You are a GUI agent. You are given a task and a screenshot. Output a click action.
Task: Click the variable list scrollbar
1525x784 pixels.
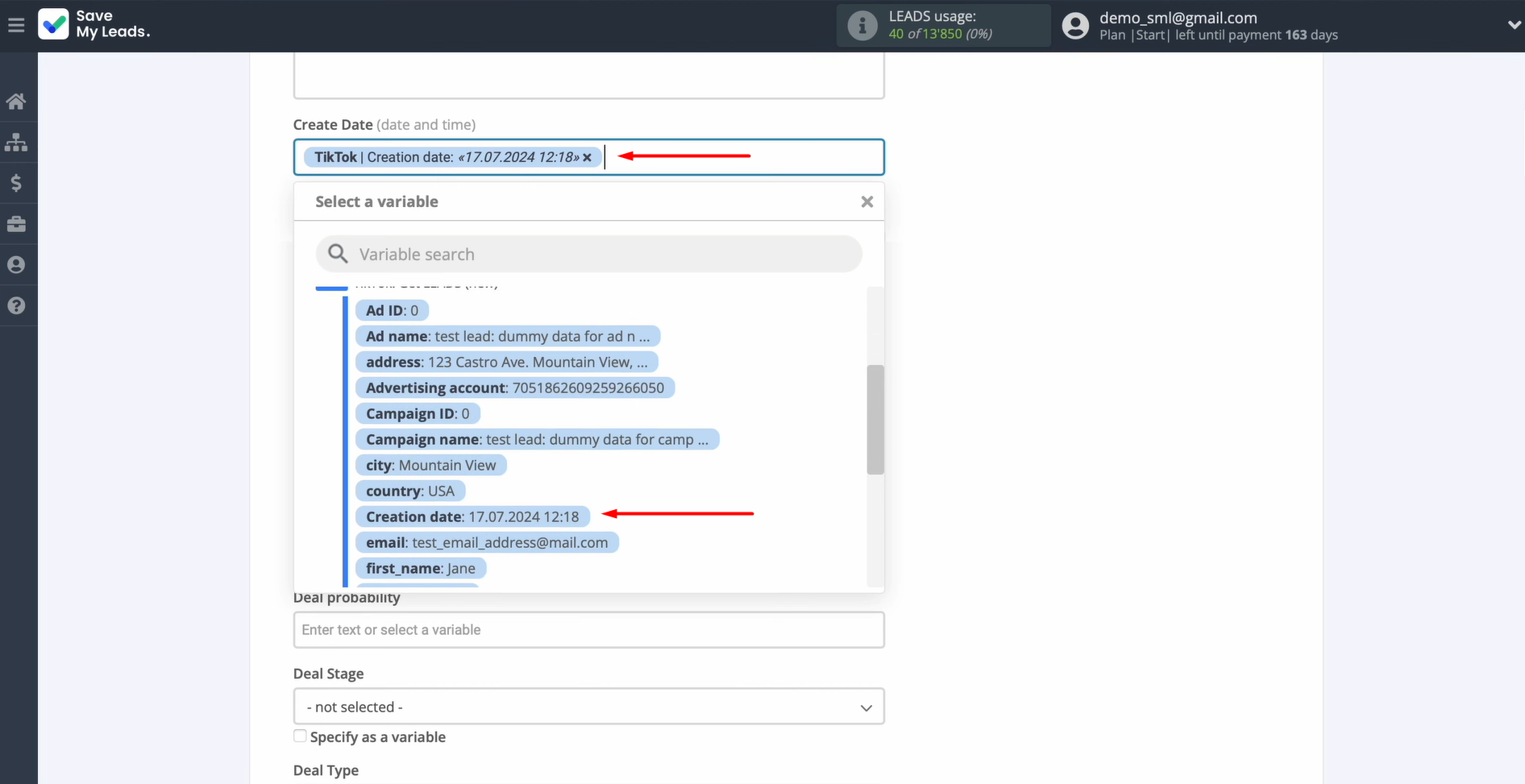(x=875, y=420)
